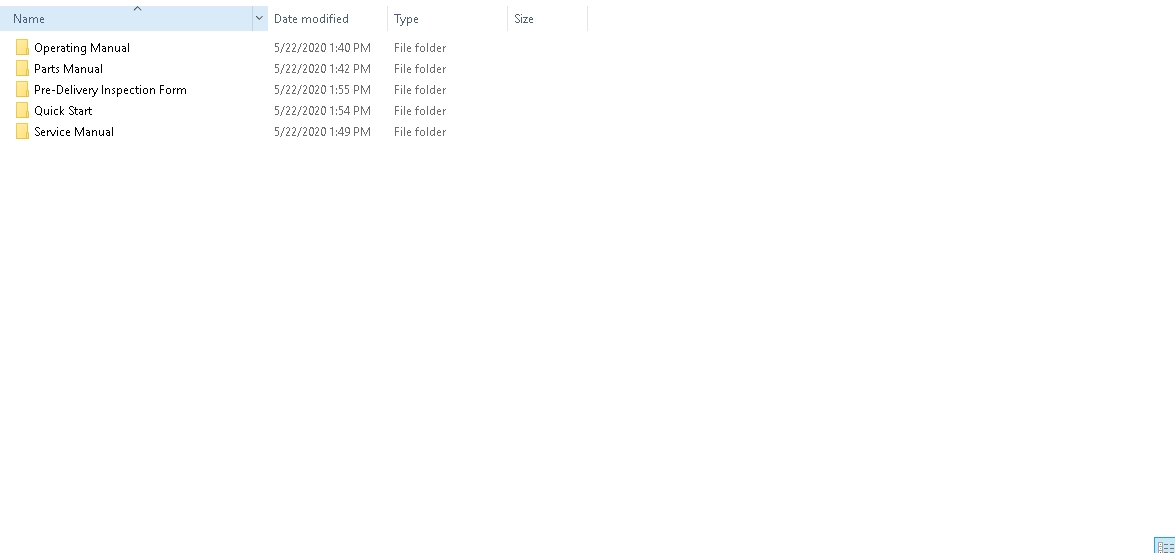Select the Parts Manual folder name
The image size is (1175, 553).
pos(68,69)
